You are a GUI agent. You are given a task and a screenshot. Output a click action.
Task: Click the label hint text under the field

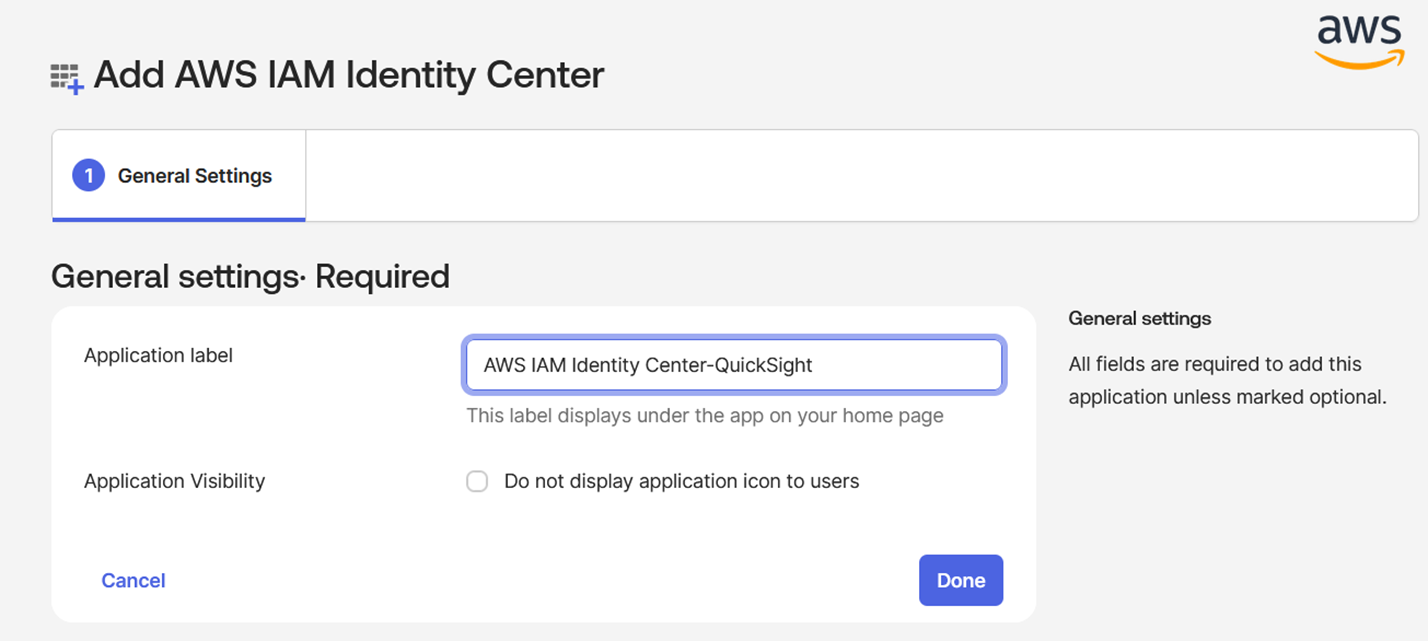tap(704, 415)
